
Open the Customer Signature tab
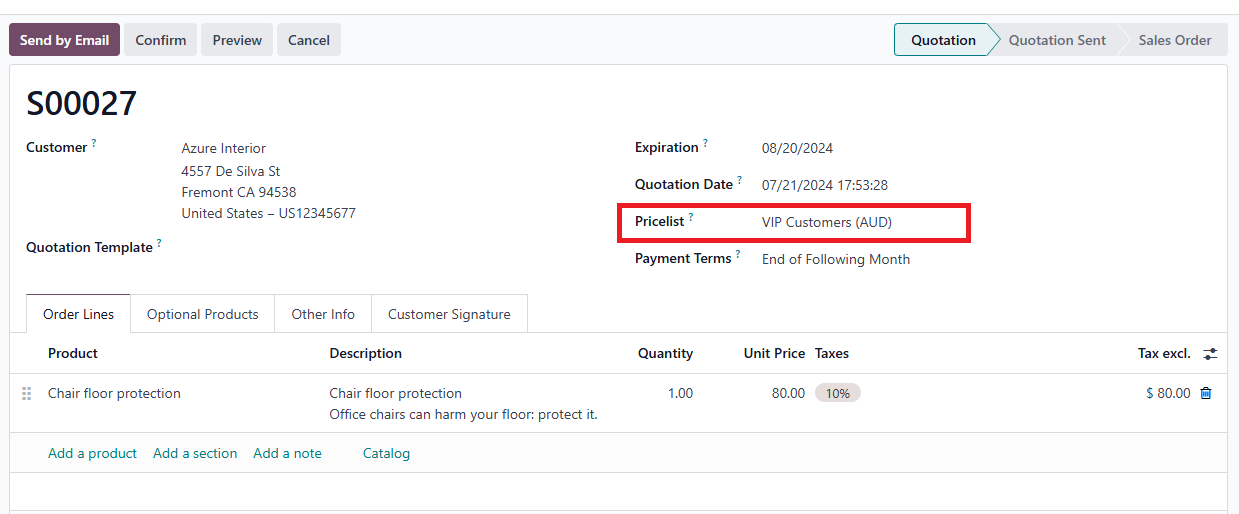449,314
